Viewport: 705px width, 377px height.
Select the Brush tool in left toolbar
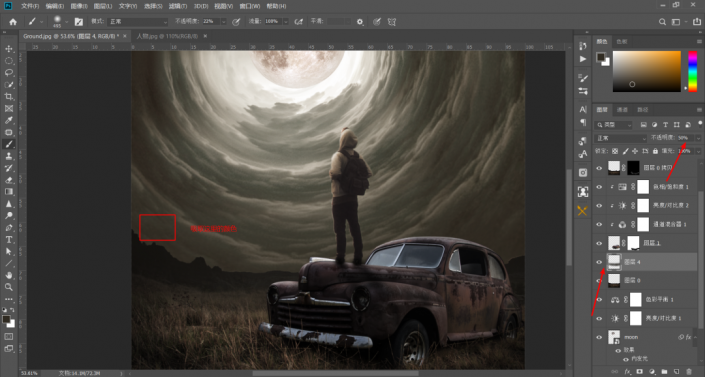9,144
